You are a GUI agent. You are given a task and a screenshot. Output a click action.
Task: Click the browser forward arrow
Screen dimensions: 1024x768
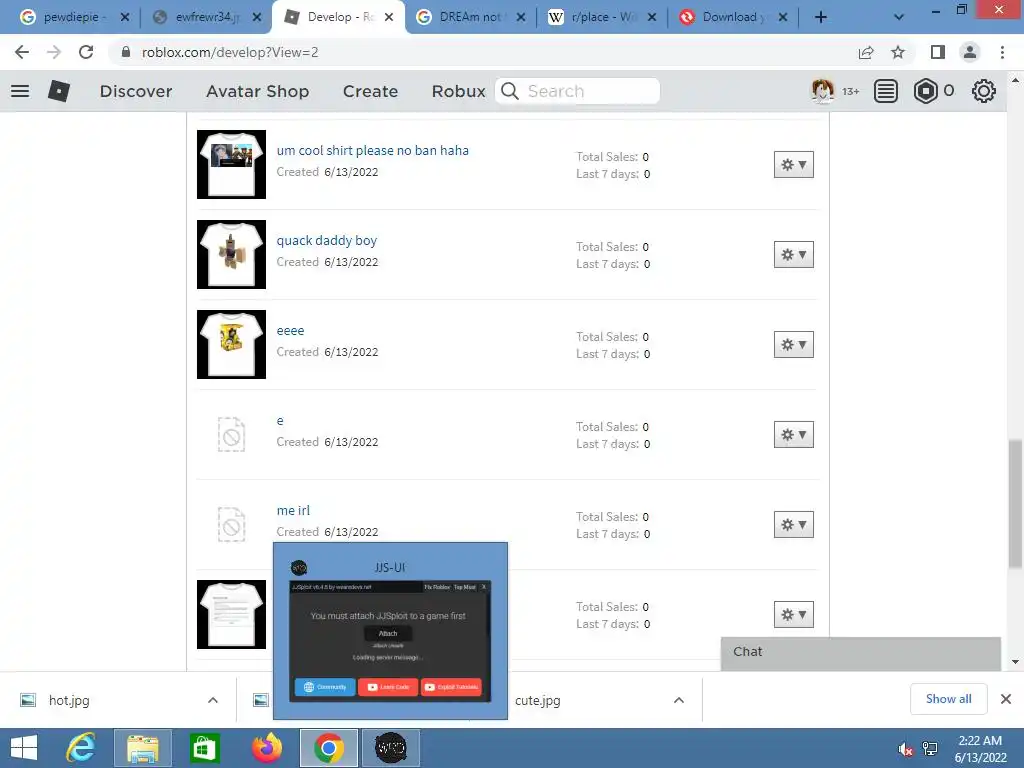pos(54,52)
